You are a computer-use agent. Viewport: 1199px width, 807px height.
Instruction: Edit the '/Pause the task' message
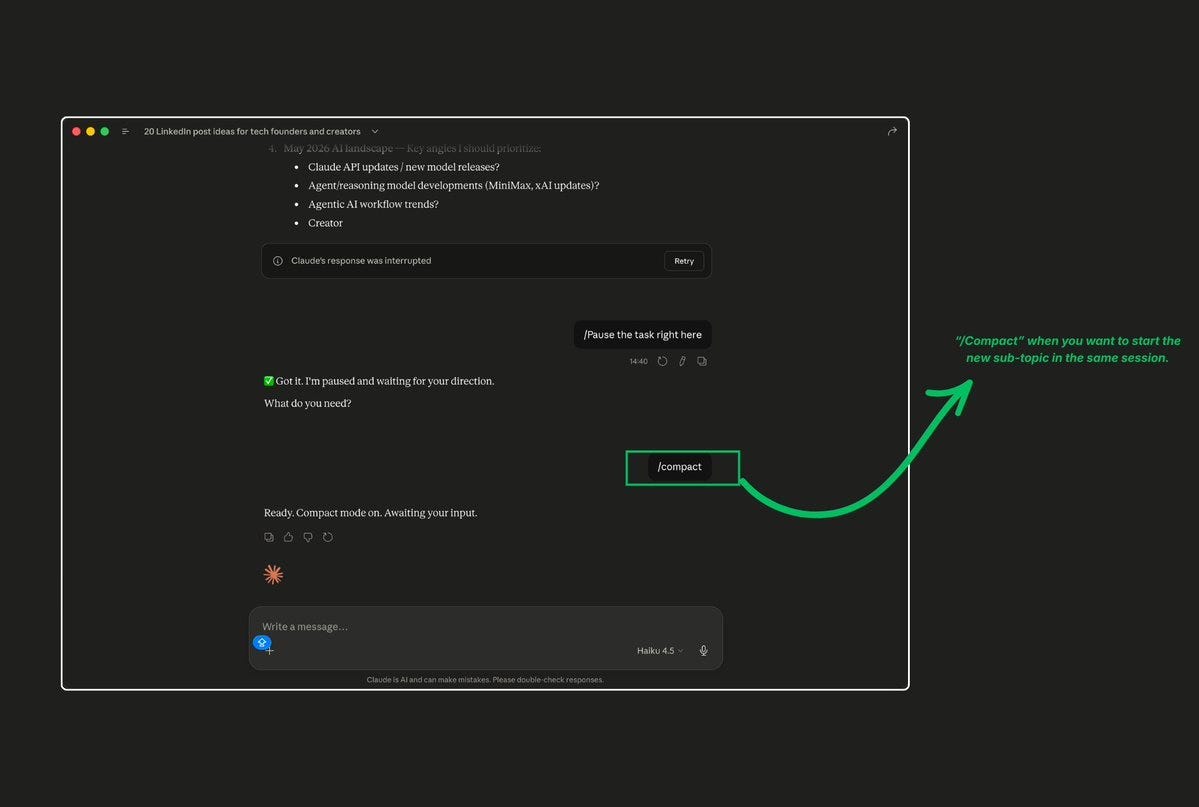point(682,361)
